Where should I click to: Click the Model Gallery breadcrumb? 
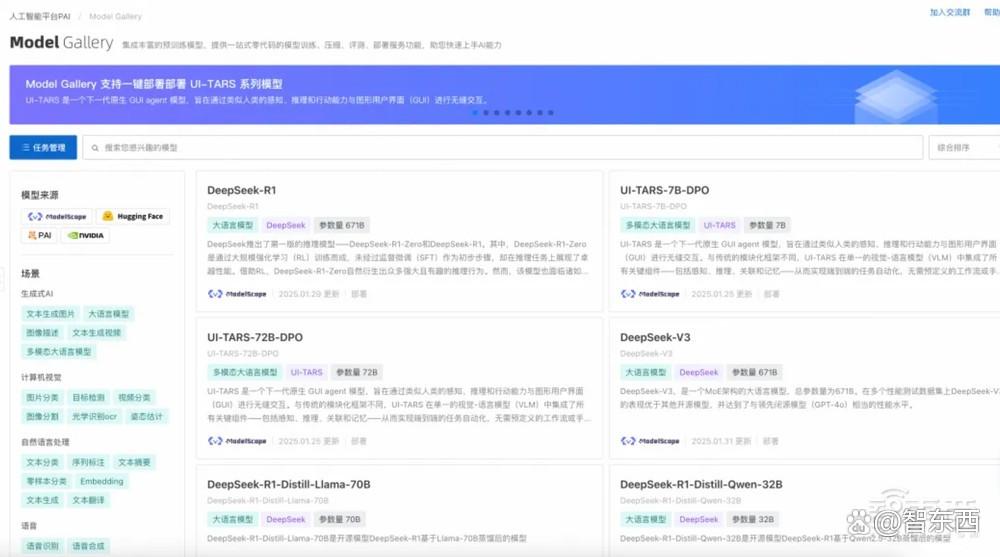coord(115,16)
